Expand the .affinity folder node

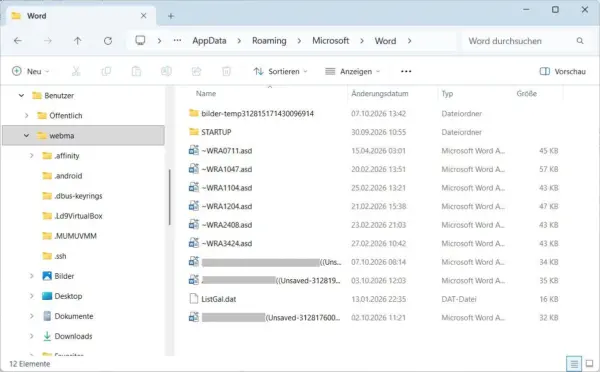click(x=32, y=156)
